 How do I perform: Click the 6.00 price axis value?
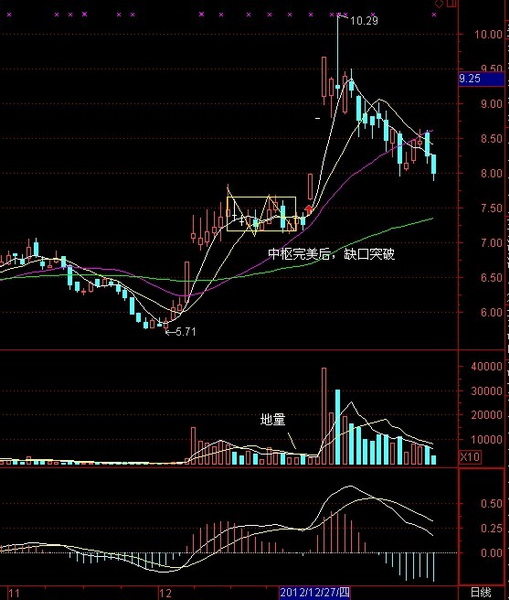(491, 312)
